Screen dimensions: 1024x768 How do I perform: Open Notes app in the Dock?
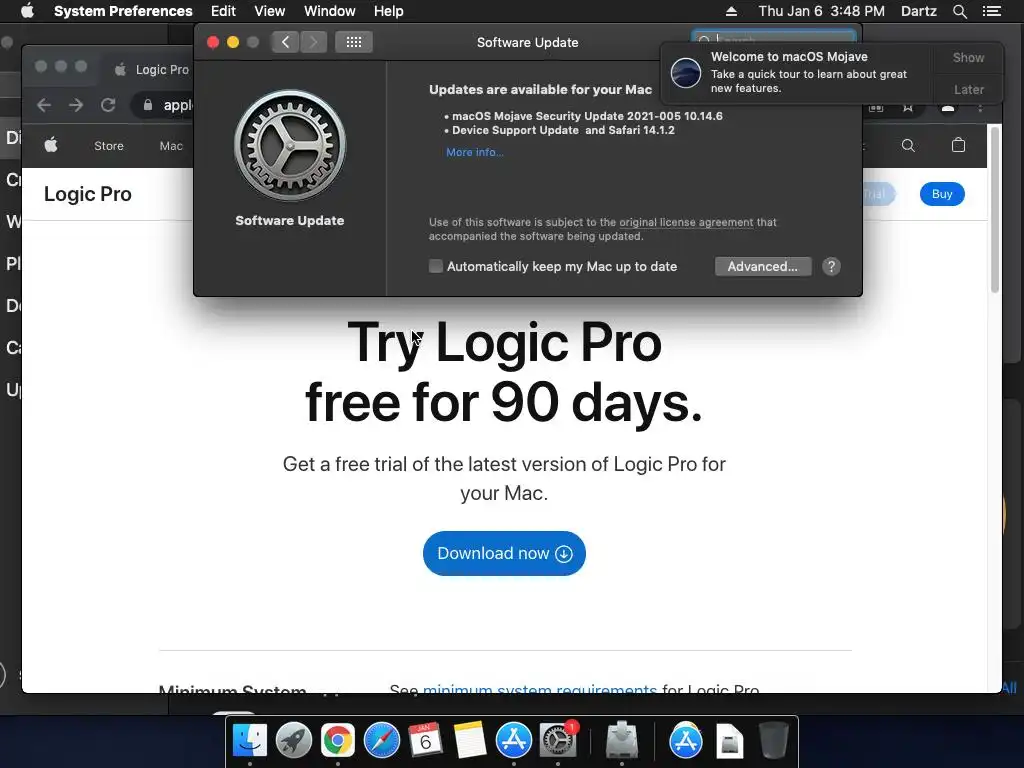tap(470, 741)
